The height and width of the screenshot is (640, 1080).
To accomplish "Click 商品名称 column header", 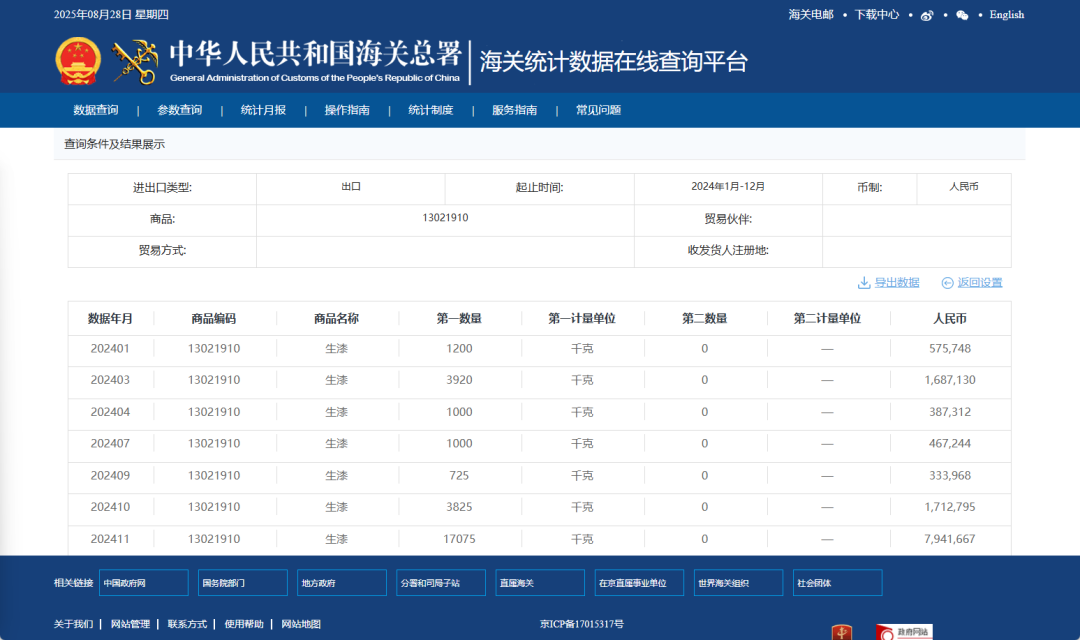I will click(336, 319).
